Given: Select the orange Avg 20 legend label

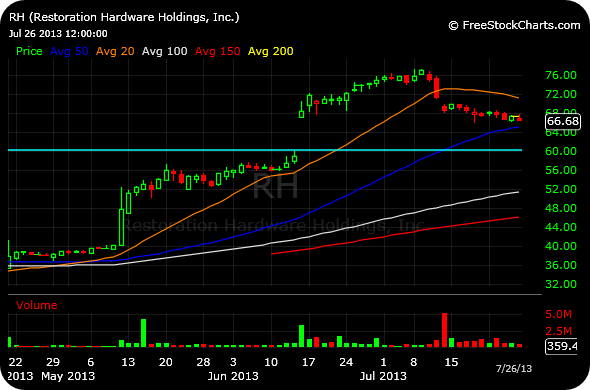Looking at the screenshot, I should pyautogui.click(x=115, y=51).
